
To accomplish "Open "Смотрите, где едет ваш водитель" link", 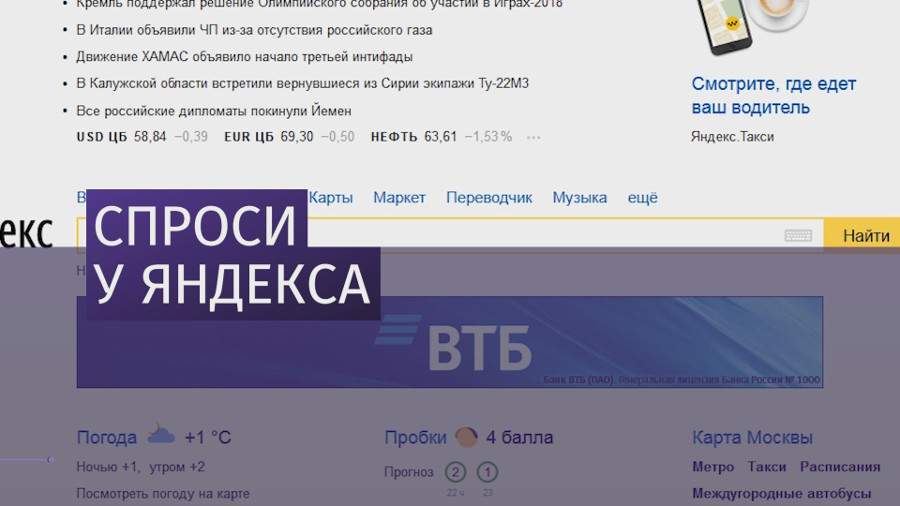I will pyautogui.click(x=773, y=96).
